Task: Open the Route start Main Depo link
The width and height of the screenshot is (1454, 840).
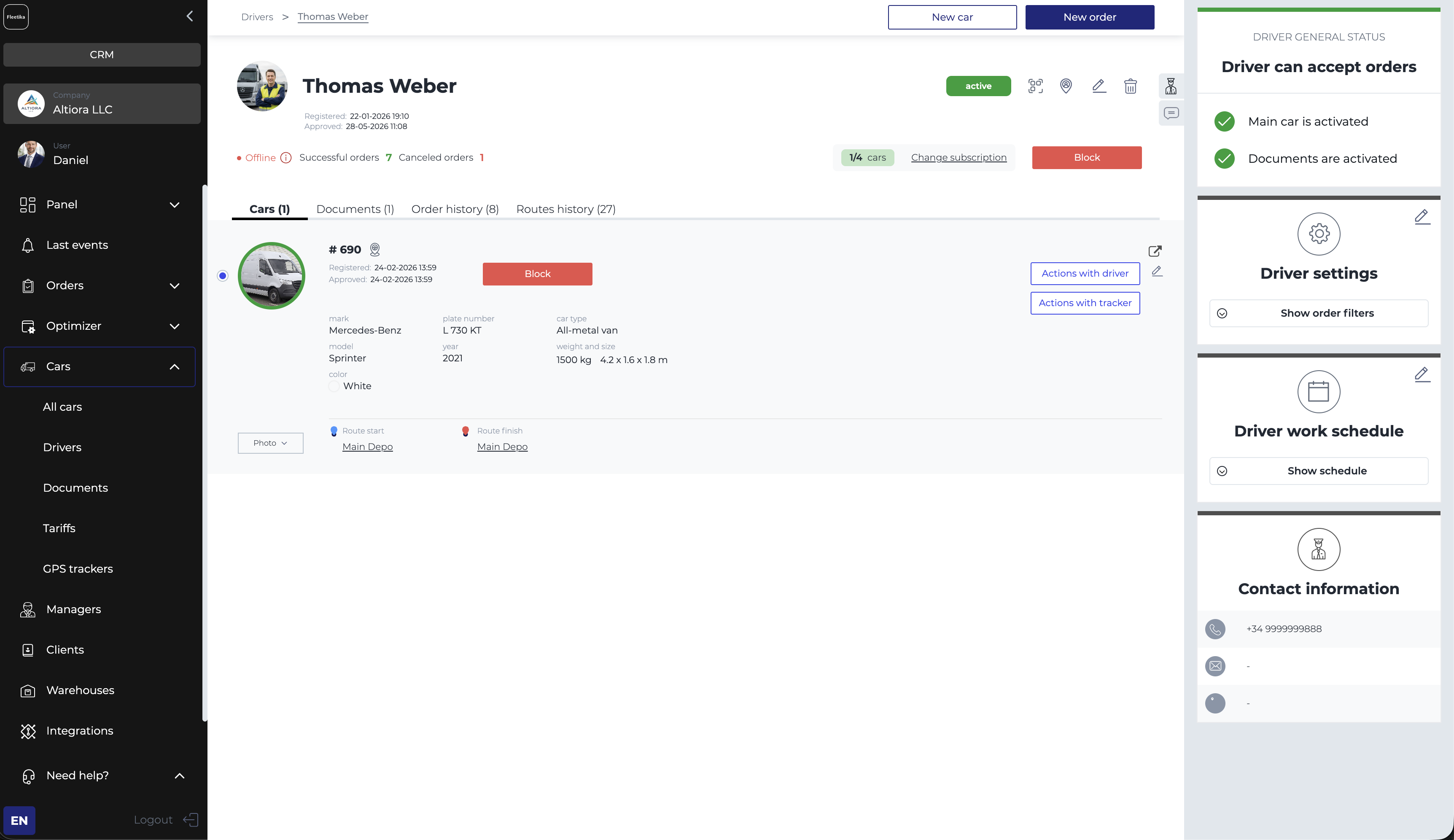Action: coord(367,447)
